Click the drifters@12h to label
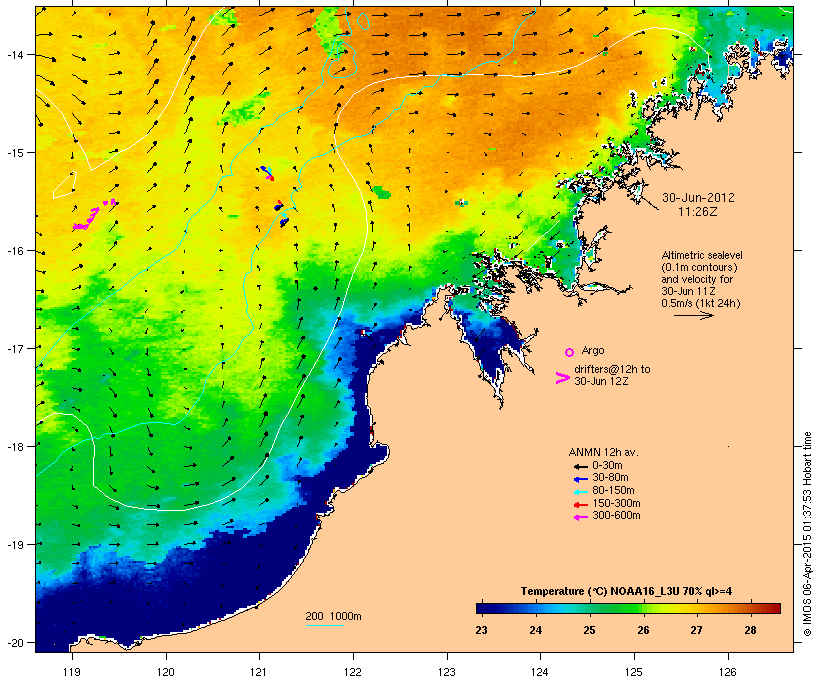 click(612, 369)
